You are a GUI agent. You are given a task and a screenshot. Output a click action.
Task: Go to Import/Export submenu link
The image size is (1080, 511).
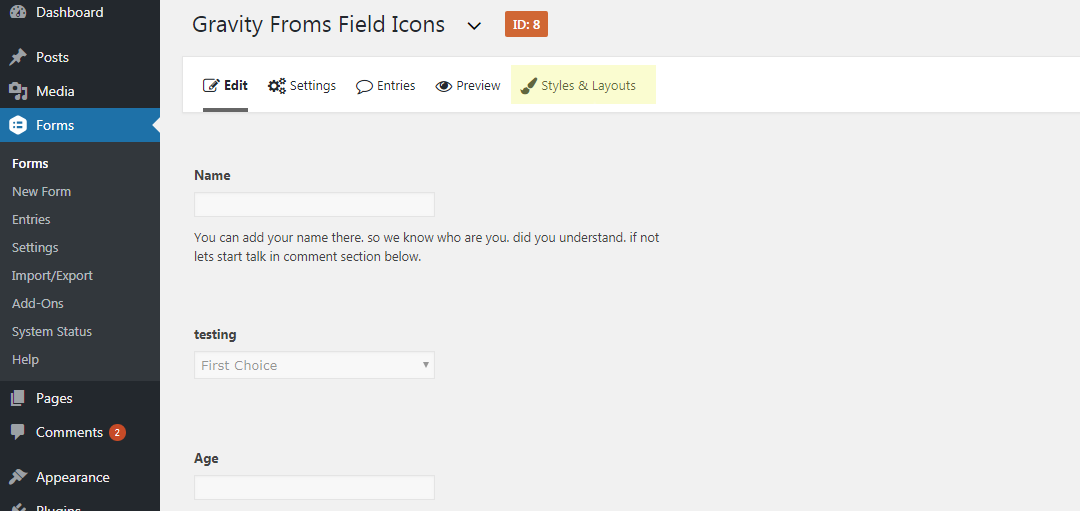tap(52, 275)
